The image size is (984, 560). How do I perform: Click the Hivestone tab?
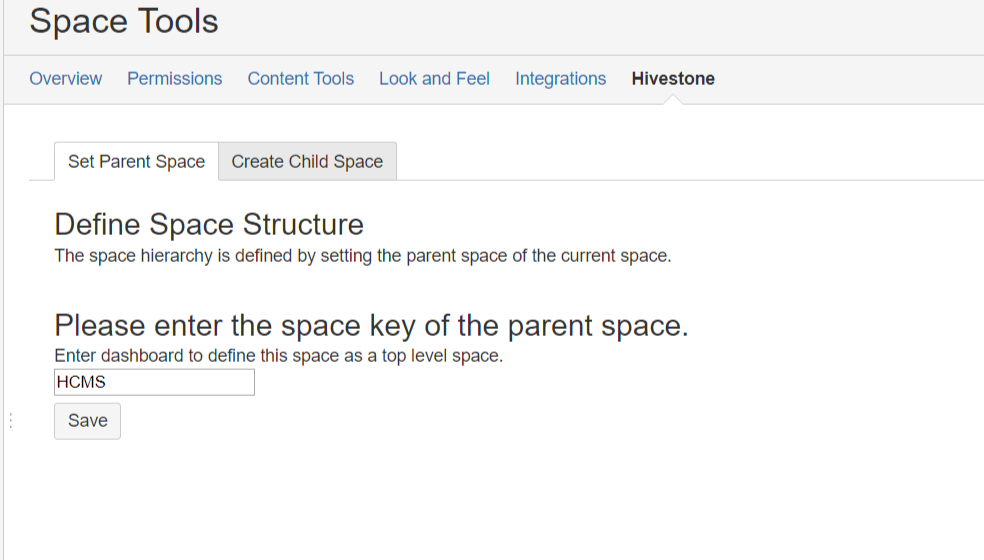click(x=673, y=79)
